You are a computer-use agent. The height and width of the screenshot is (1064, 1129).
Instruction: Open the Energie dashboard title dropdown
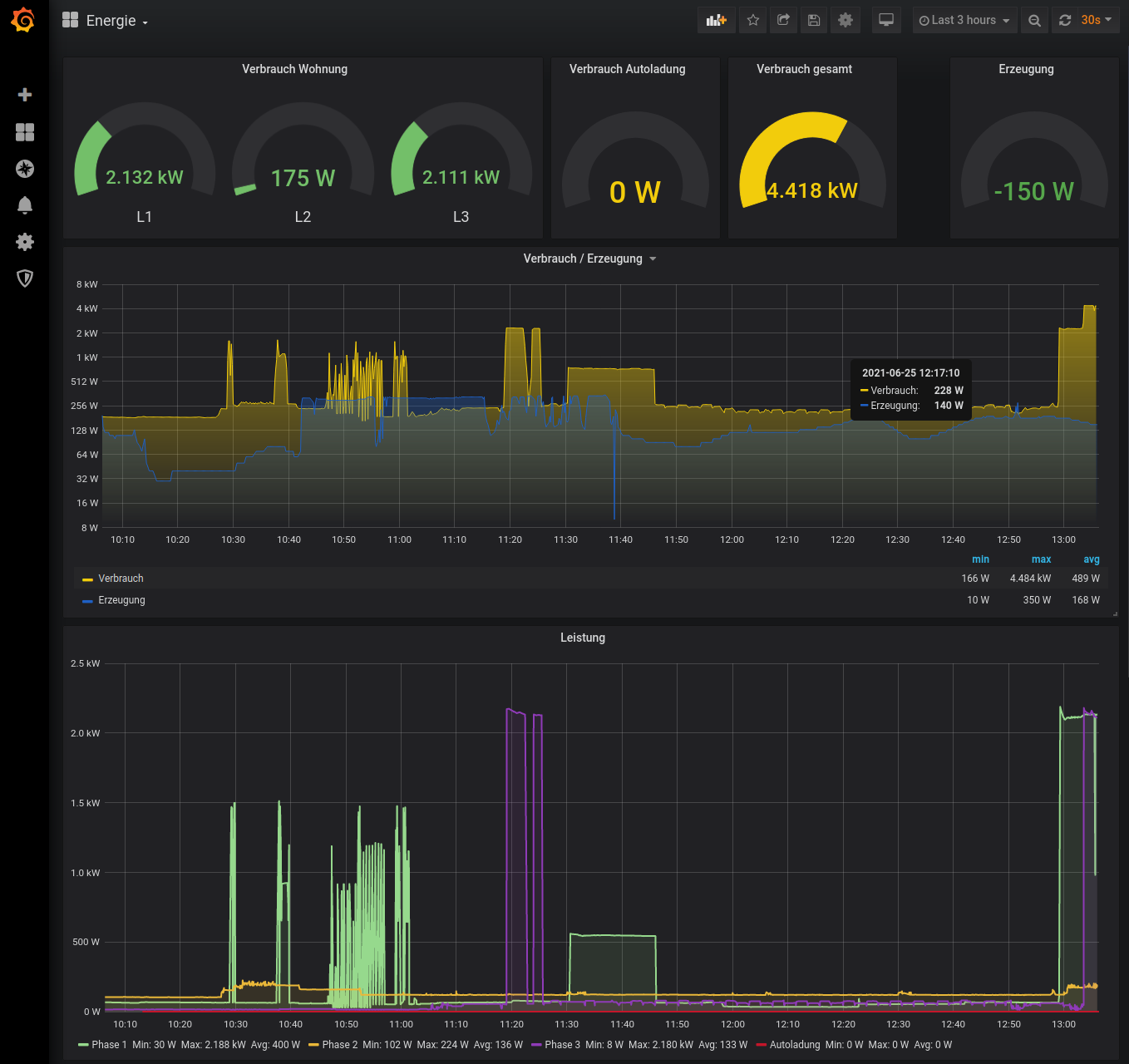coord(117,21)
